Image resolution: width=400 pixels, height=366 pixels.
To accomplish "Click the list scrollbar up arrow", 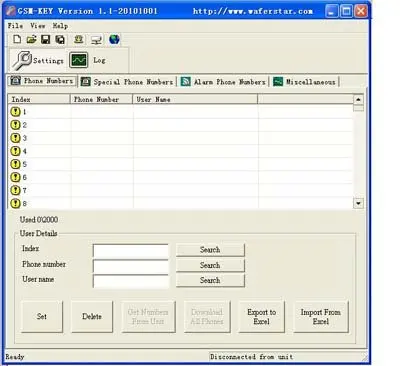I will pos(358,99).
